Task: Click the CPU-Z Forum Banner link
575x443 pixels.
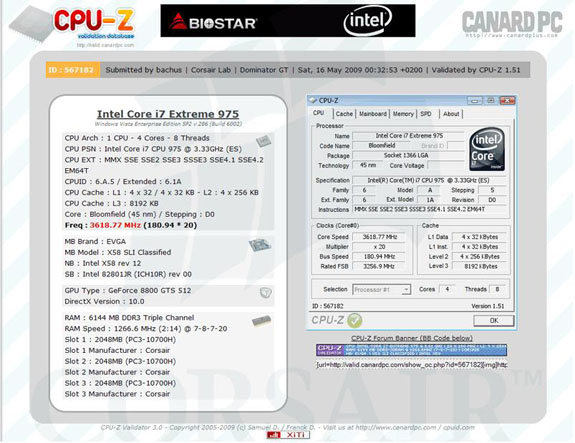Action: click(412, 338)
